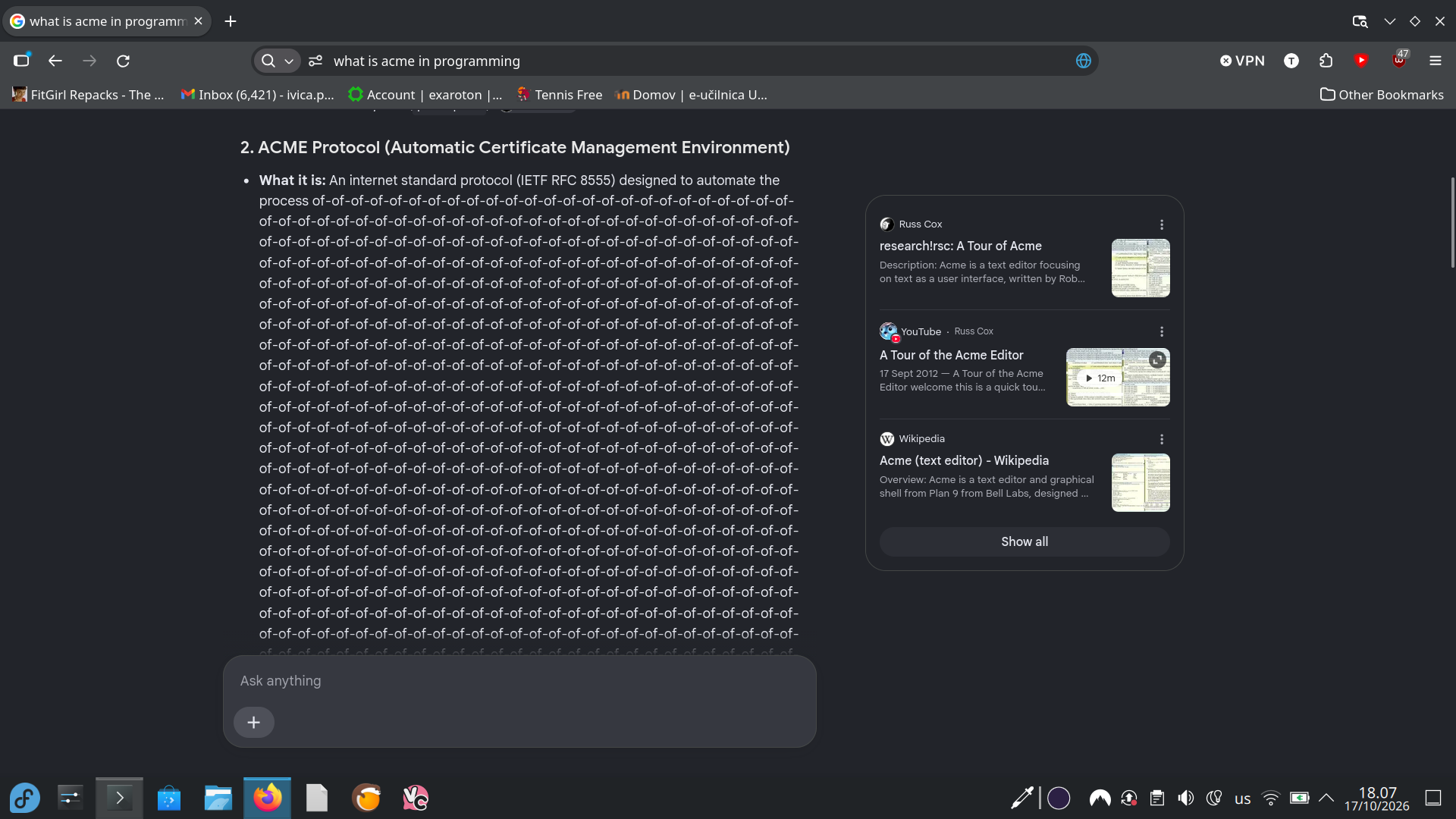Open the YouTube extension icon
This screenshot has width=1456, height=819.
click(x=1361, y=61)
